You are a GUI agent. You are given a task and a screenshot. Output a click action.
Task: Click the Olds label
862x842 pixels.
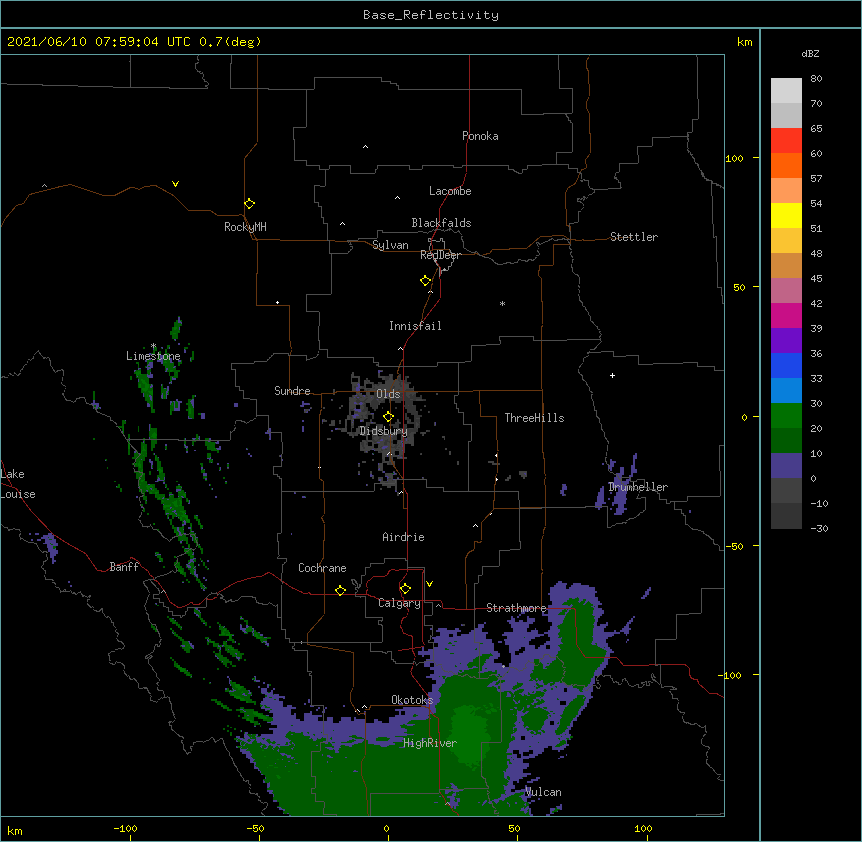[388, 394]
